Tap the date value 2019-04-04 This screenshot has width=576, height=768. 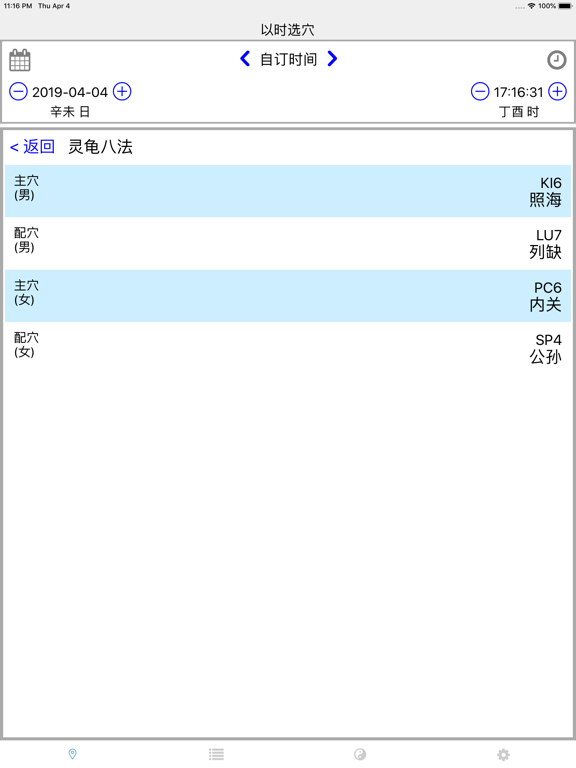[70, 92]
